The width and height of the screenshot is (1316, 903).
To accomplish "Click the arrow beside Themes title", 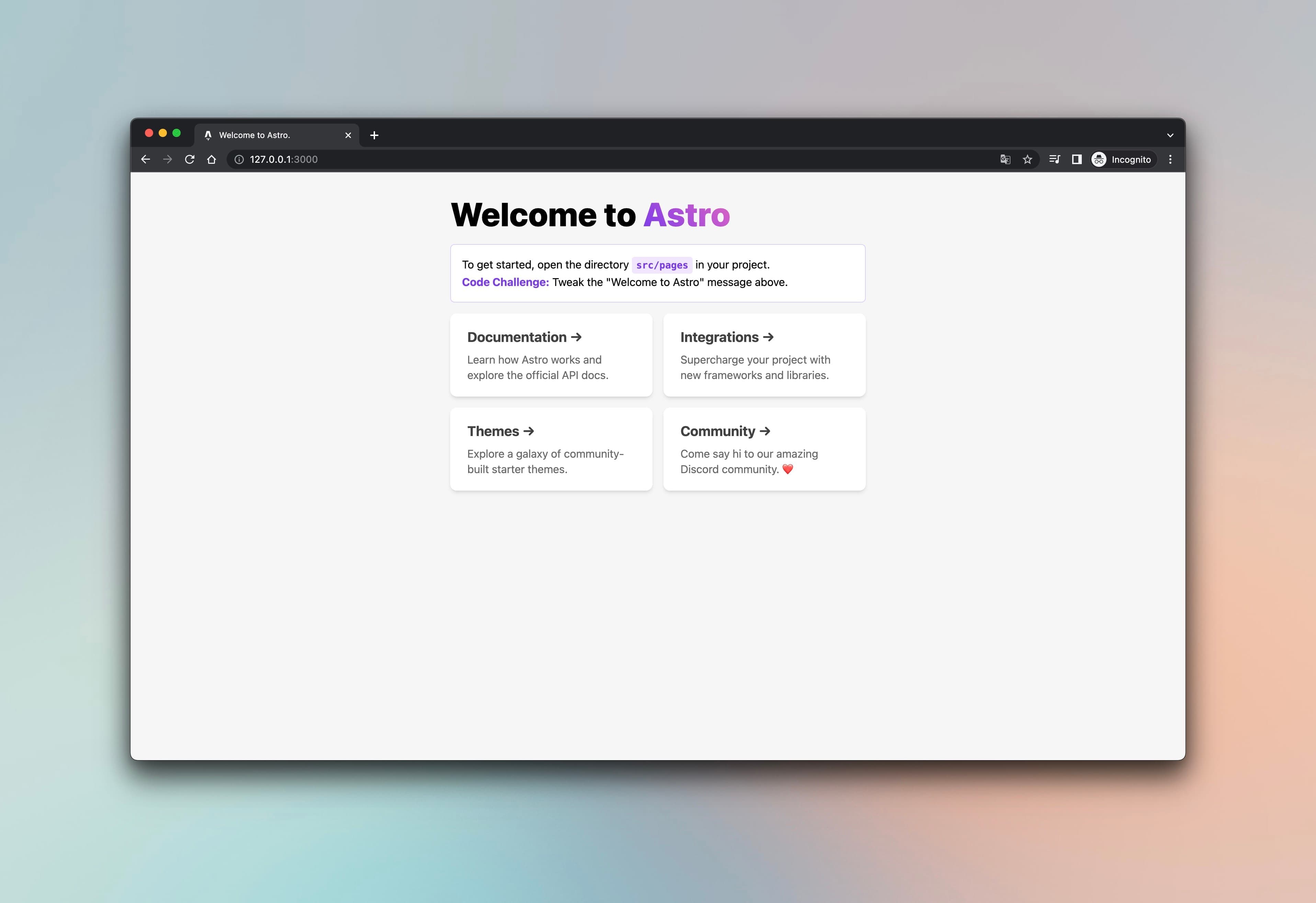I will pyautogui.click(x=529, y=431).
